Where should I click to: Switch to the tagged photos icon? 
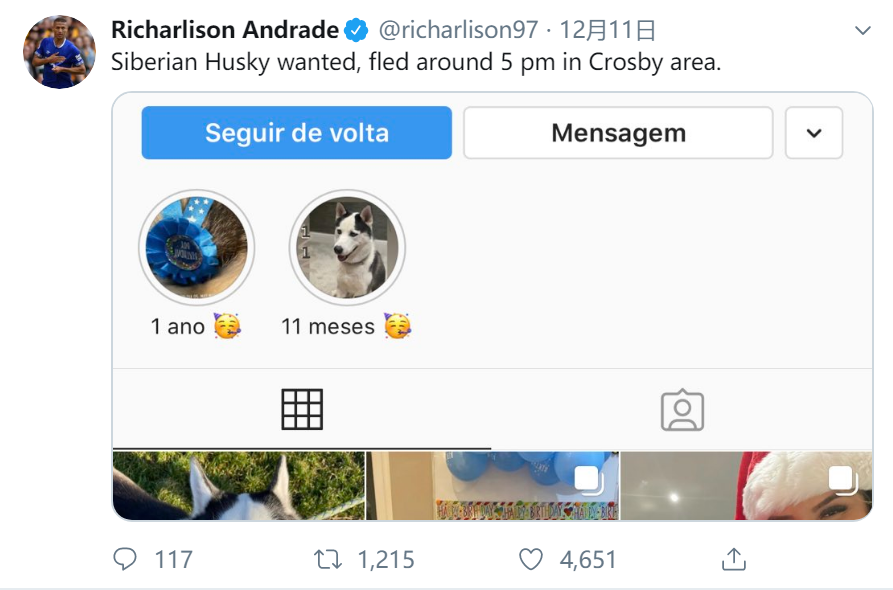tap(682, 410)
